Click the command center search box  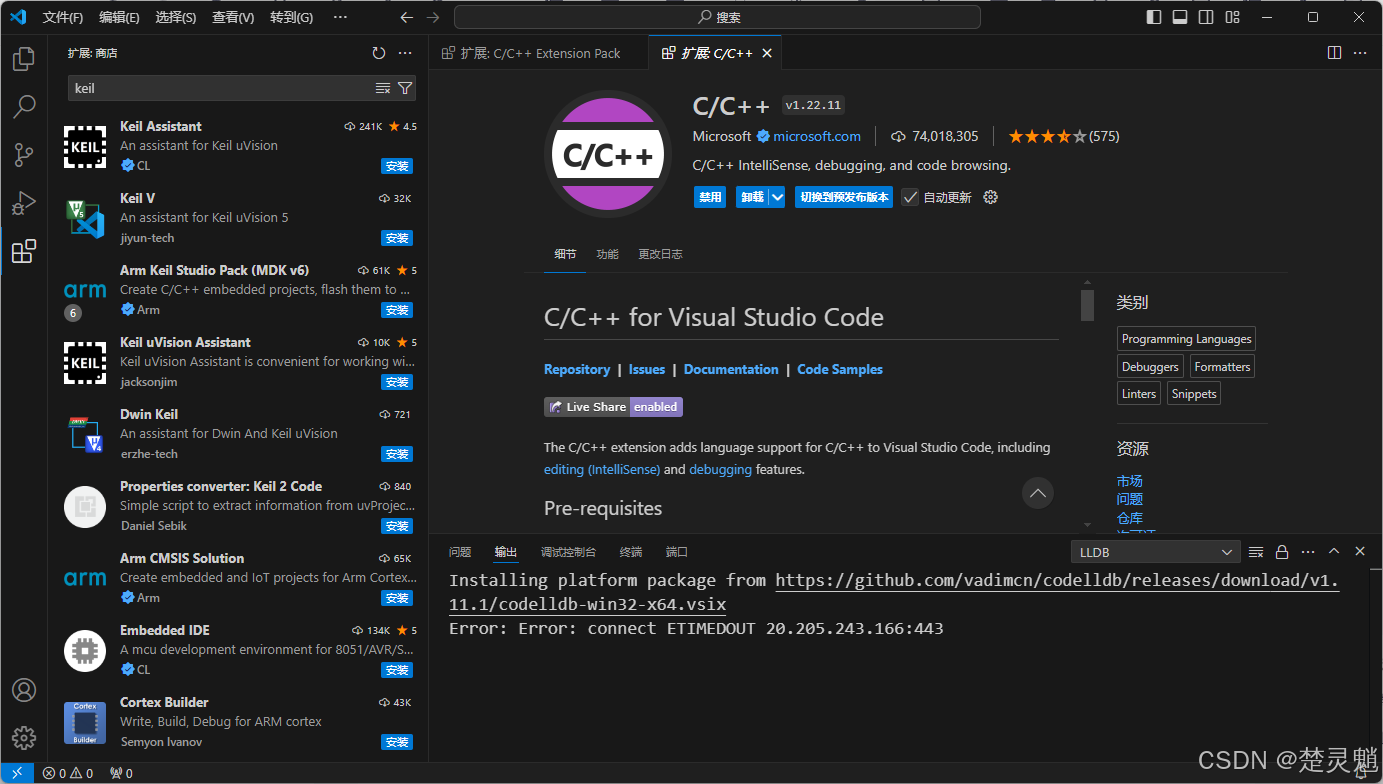pyautogui.click(x=717, y=17)
